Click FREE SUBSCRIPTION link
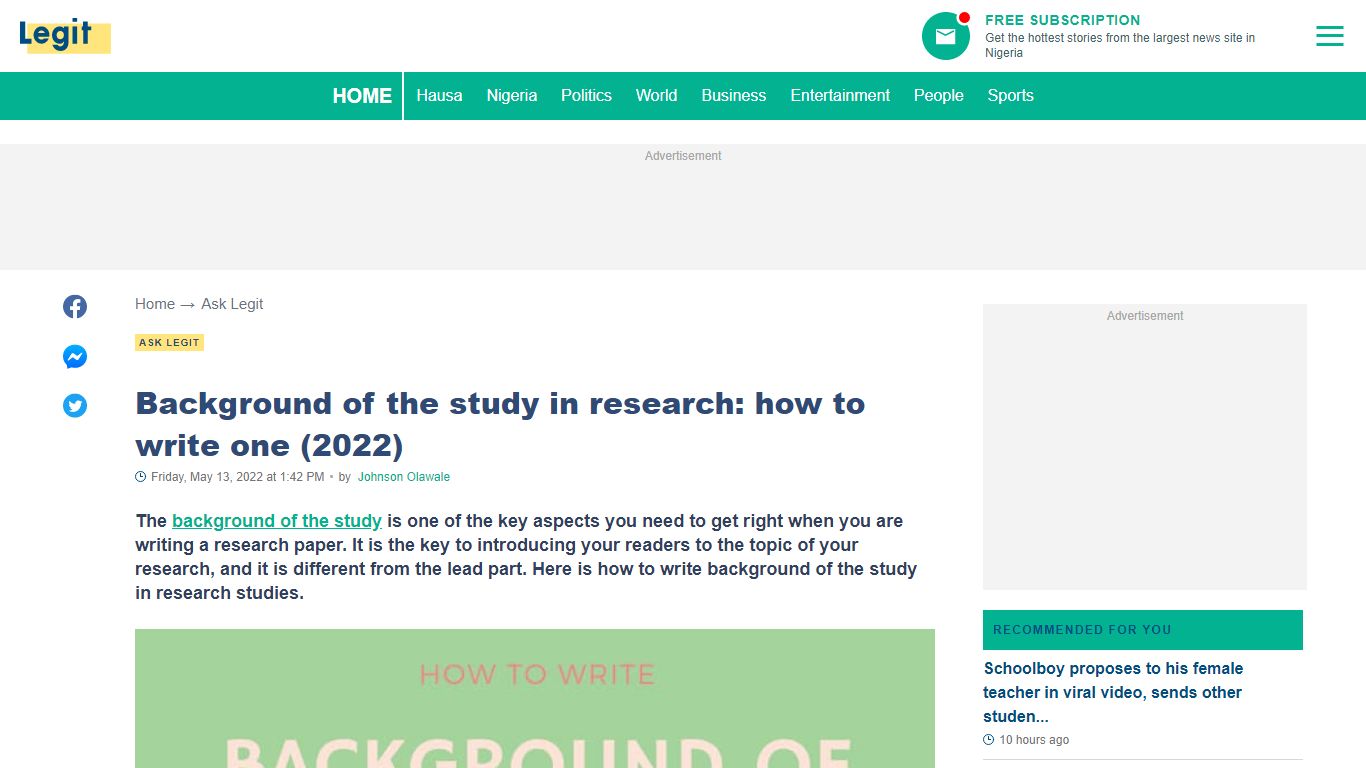The height and width of the screenshot is (768, 1366). [x=1062, y=20]
